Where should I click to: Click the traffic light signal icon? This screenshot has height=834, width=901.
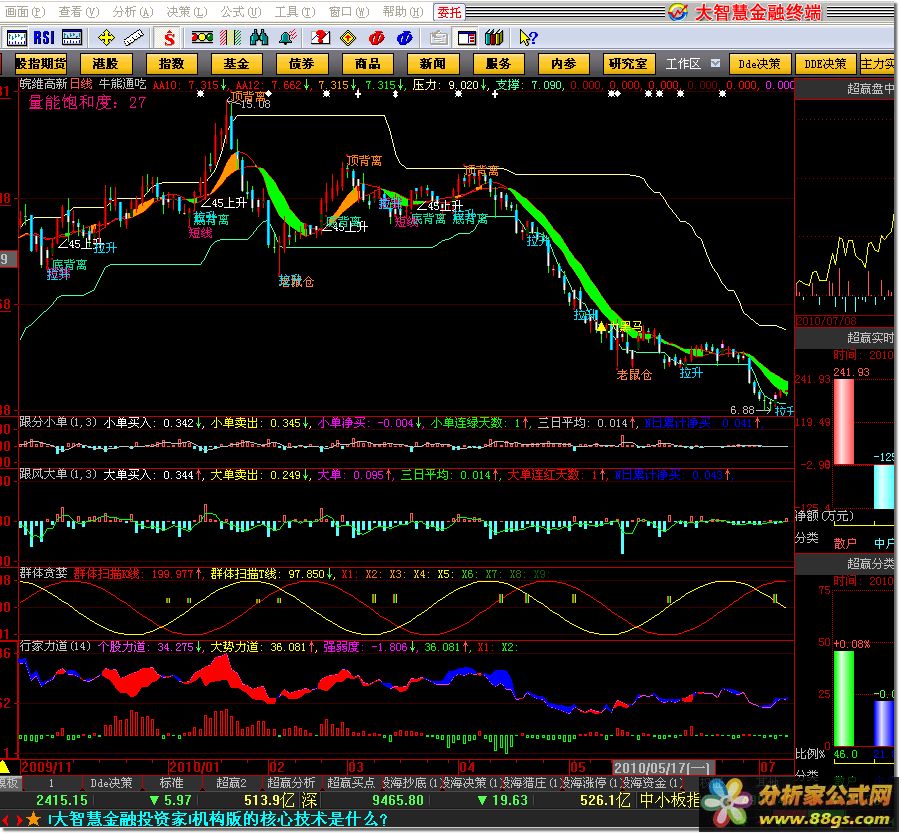(x=202, y=38)
